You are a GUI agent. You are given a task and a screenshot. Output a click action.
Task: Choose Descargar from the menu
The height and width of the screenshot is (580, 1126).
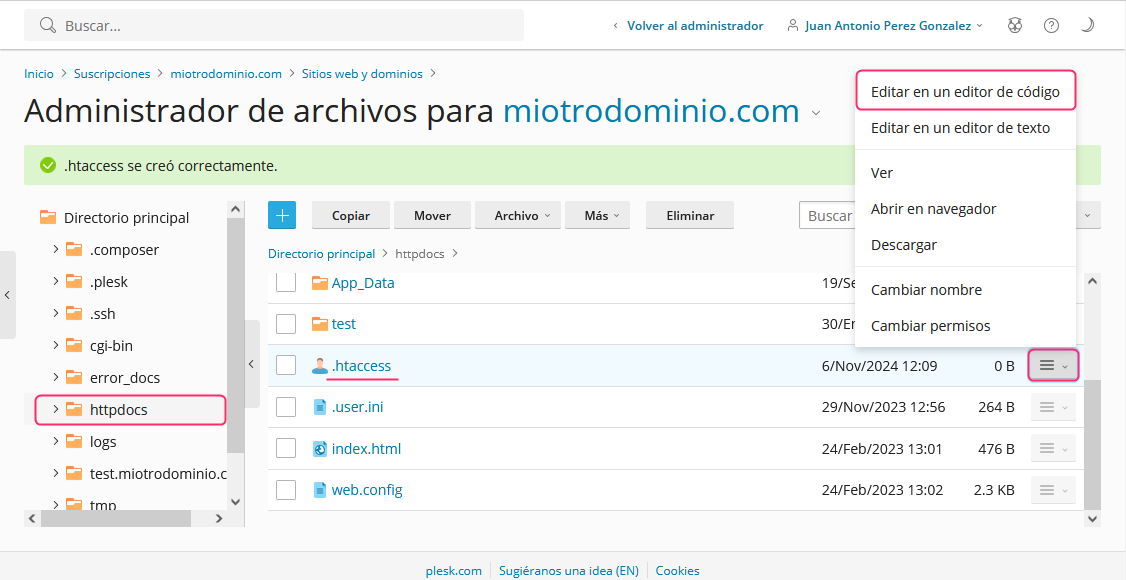coord(965,245)
